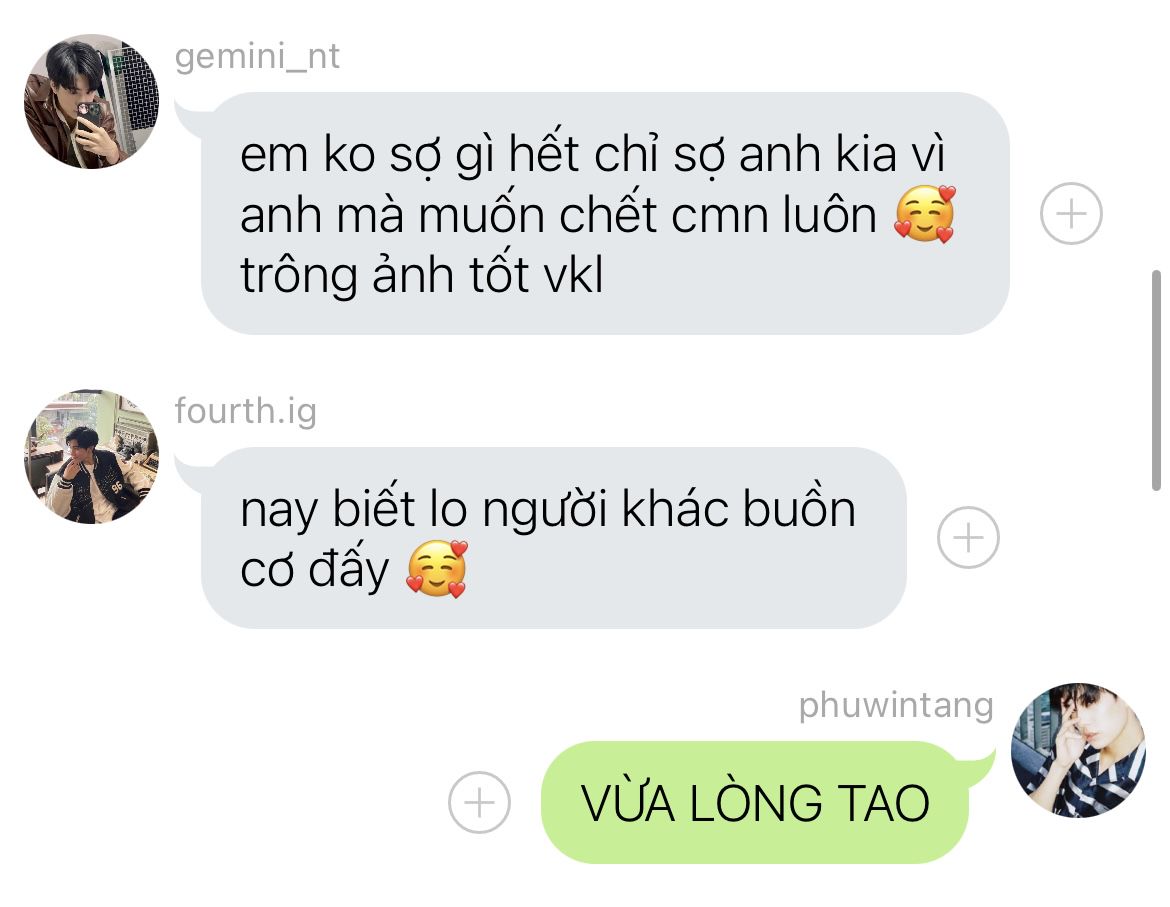This screenshot has height=907, width=1170.
Task: Open gemini_nt's profile picture
Action: point(91,101)
